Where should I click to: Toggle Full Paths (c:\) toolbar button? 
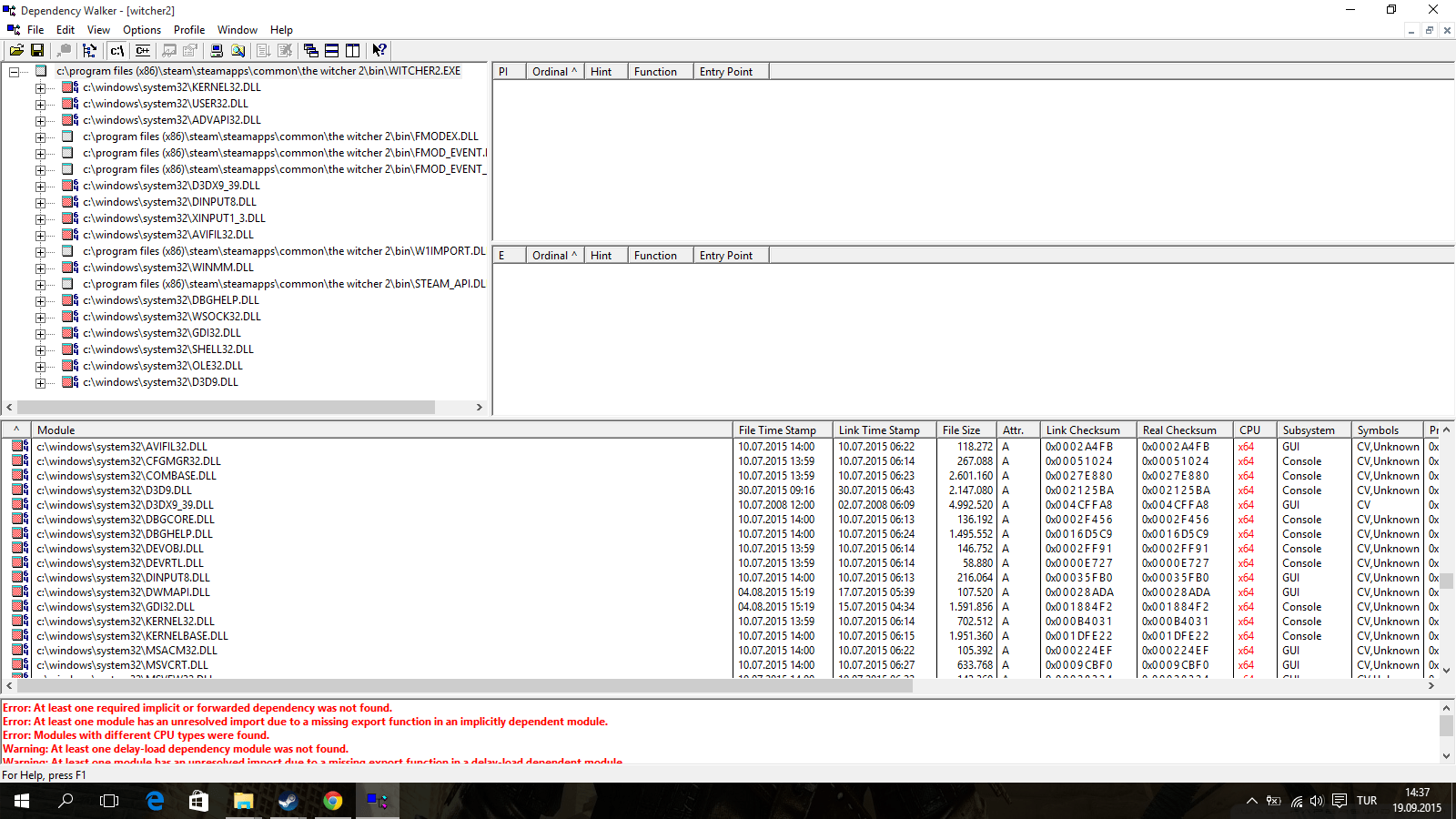point(116,51)
